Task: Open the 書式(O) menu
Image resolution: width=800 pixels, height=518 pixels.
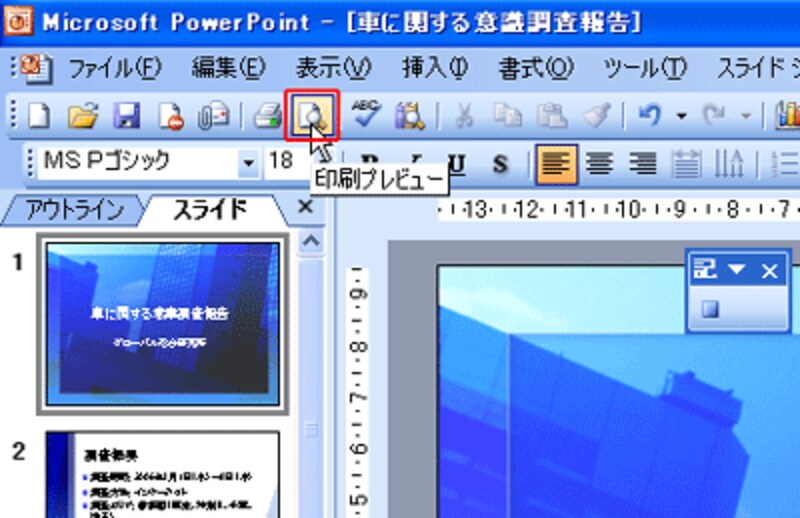Action: [536, 68]
